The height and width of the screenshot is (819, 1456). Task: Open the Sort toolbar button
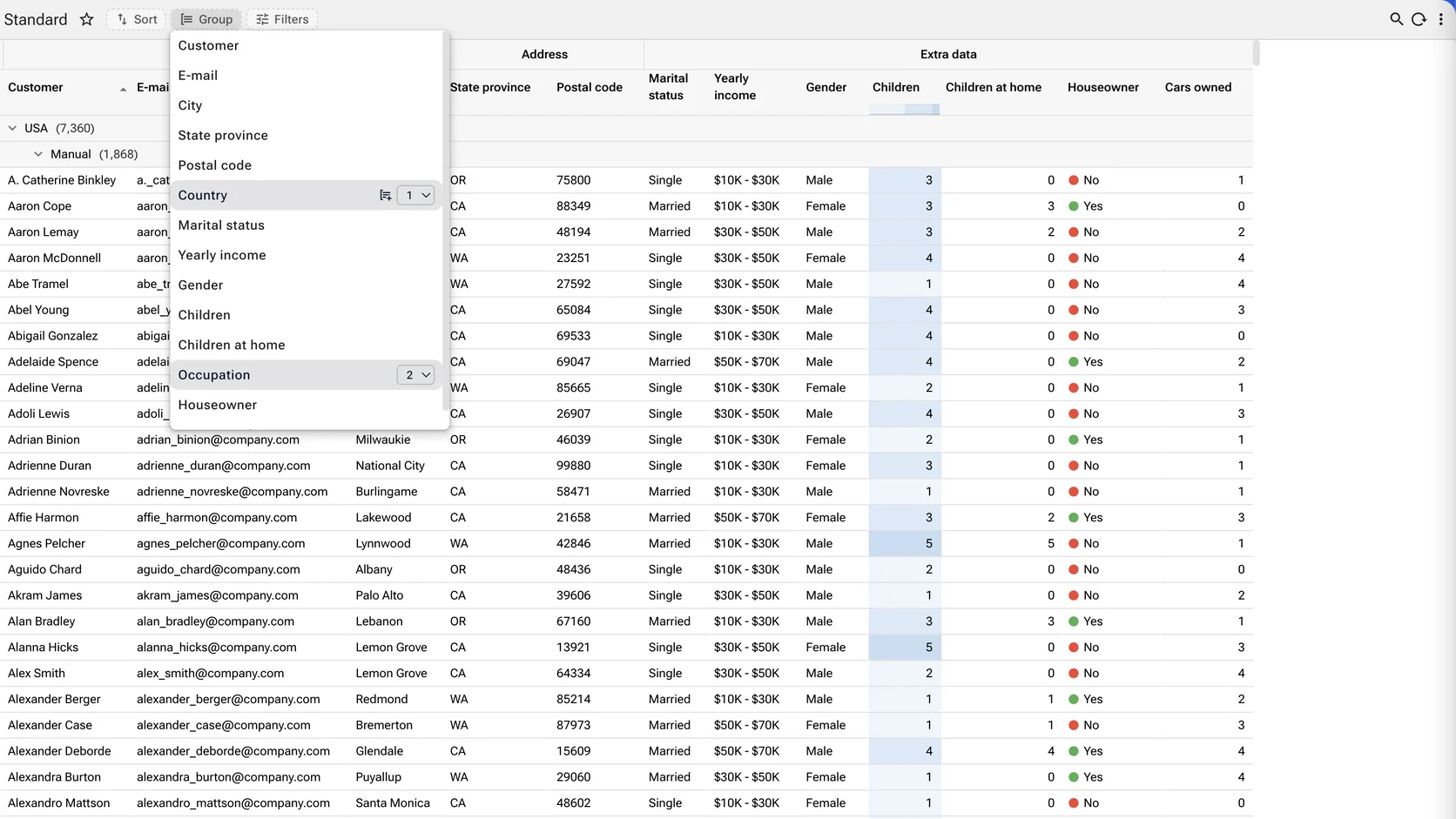click(x=137, y=19)
